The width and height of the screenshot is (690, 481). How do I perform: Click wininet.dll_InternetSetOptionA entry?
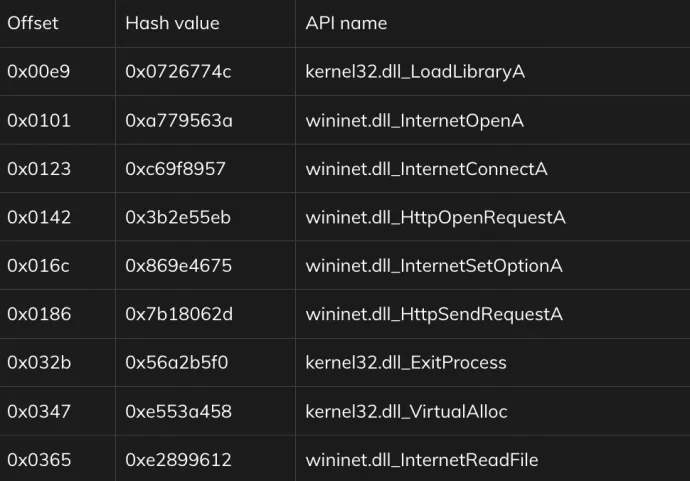tap(434, 266)
